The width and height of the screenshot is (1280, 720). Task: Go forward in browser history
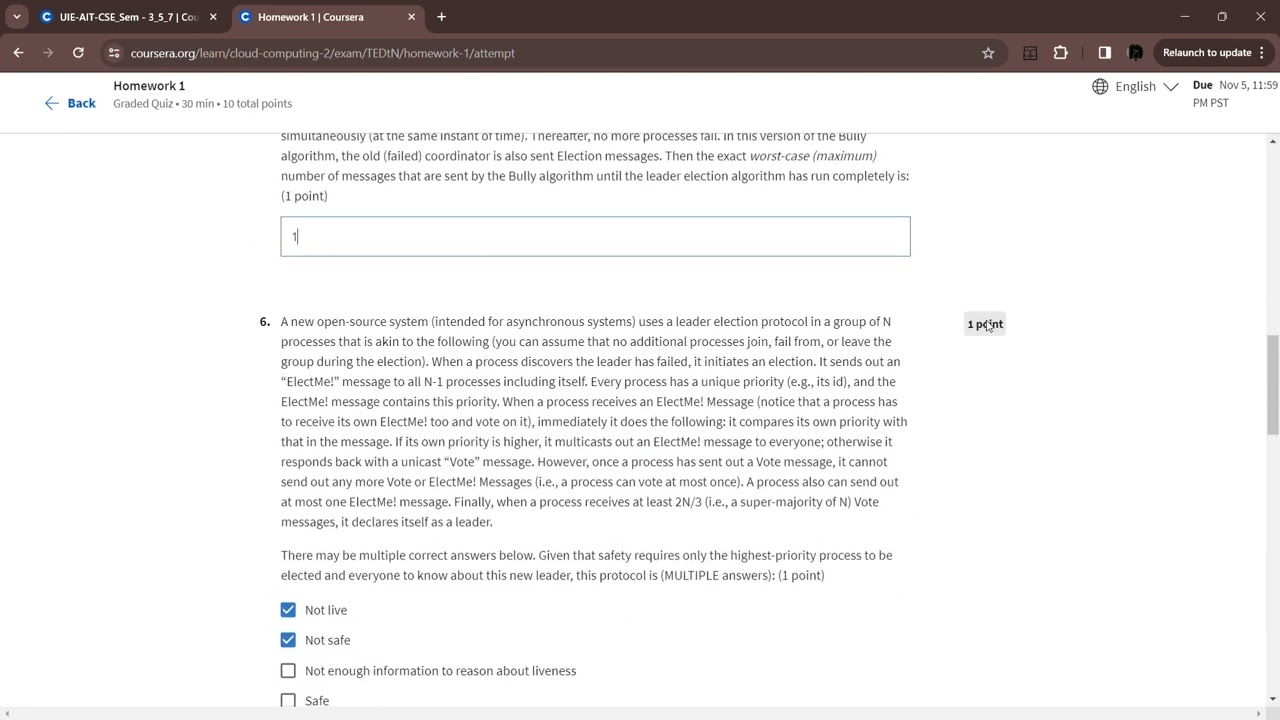47,53
